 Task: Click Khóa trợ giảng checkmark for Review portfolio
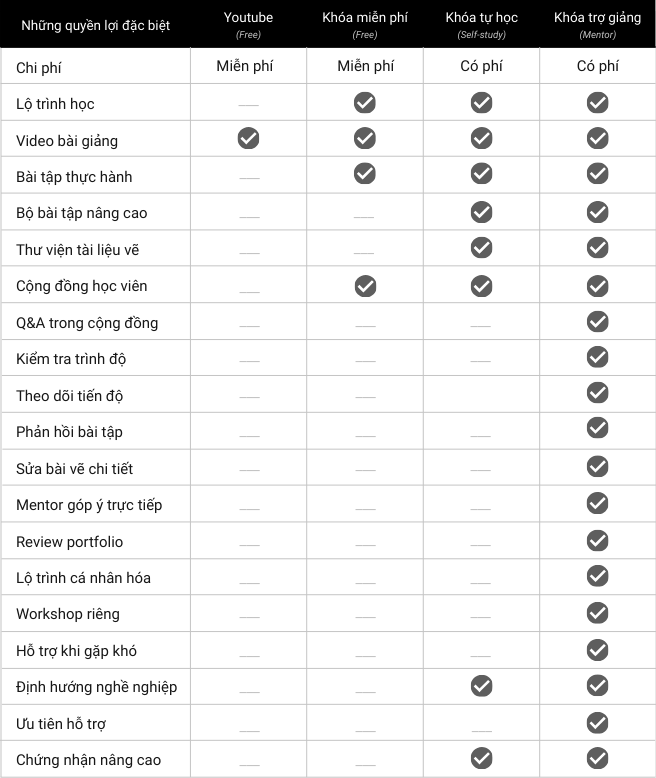pyautogui.click(x=597, y=540)
